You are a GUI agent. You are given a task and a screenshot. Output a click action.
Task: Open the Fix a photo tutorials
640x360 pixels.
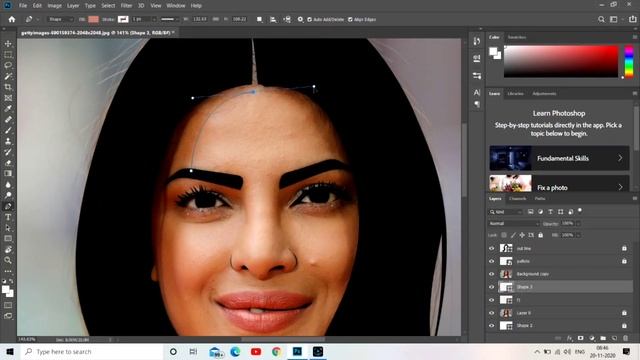[x=559, y=184]
